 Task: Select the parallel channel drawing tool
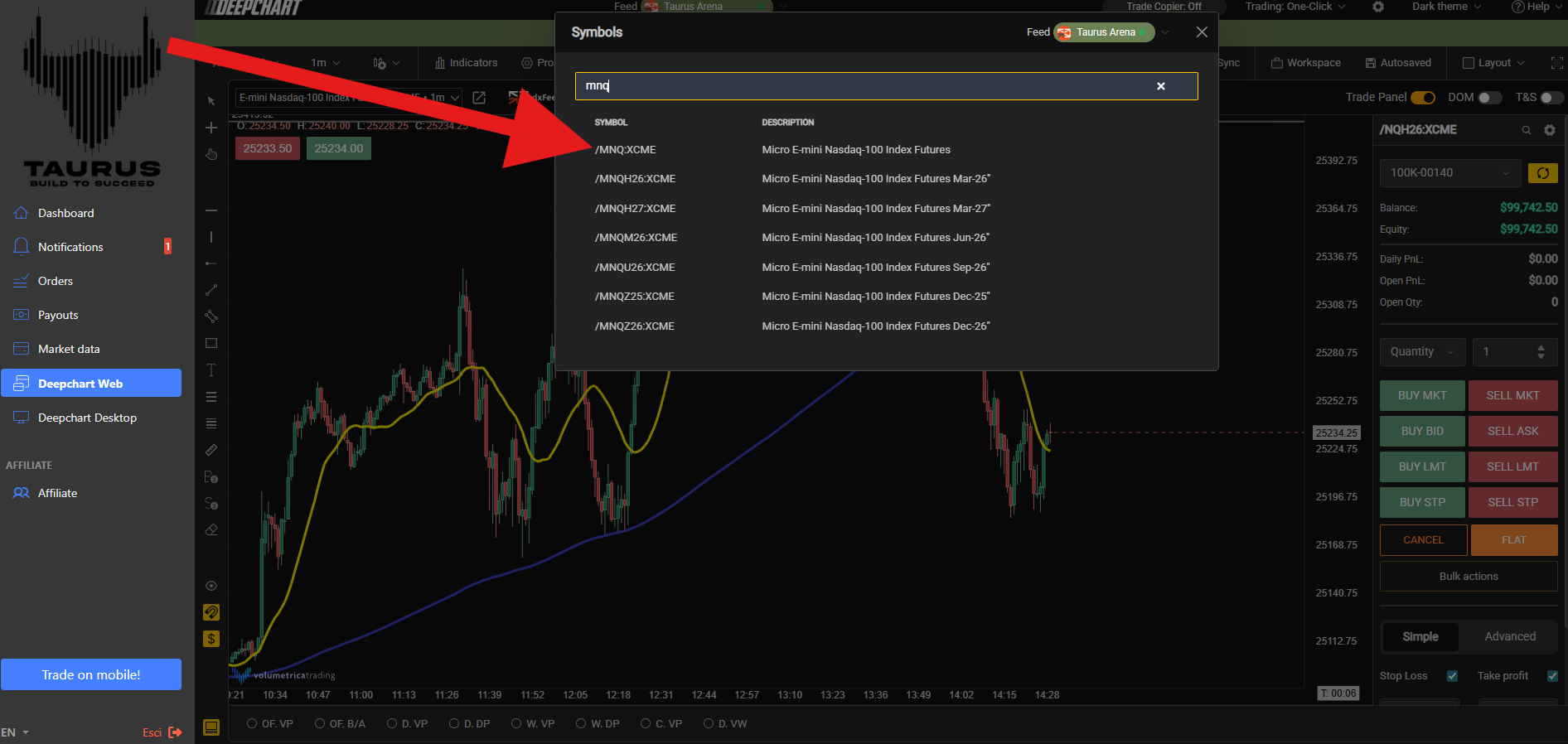click(211, 316)
